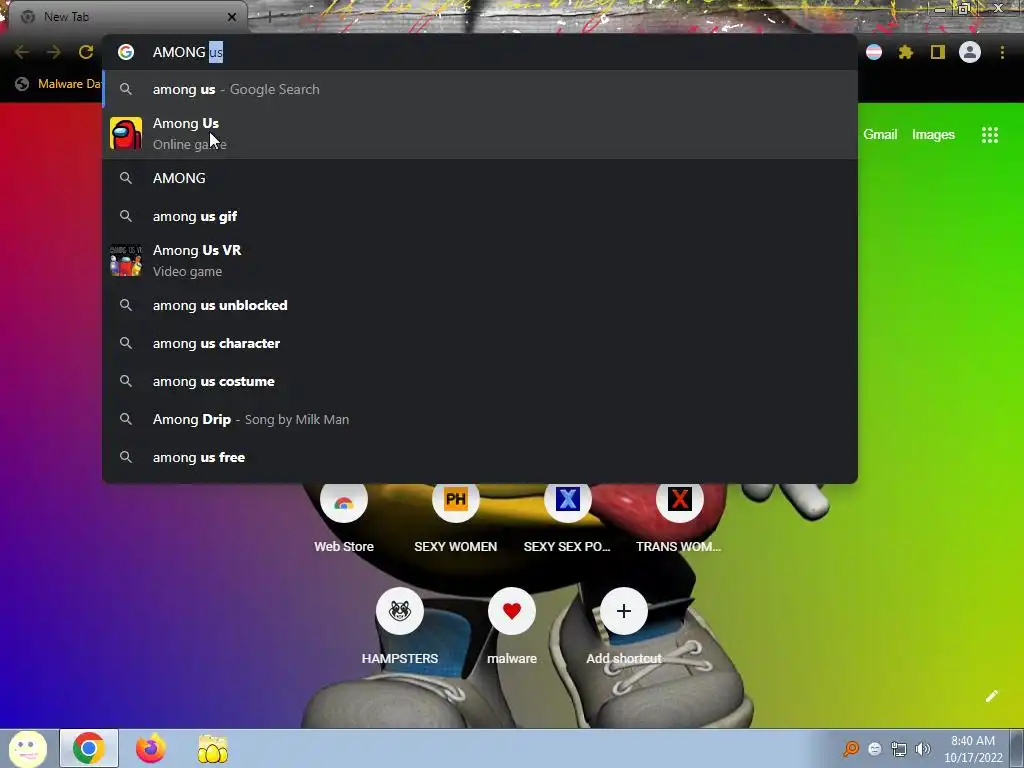Launch Firefox from the taskbar
The width and height of the screenshot is (1024, 768).
151,748
